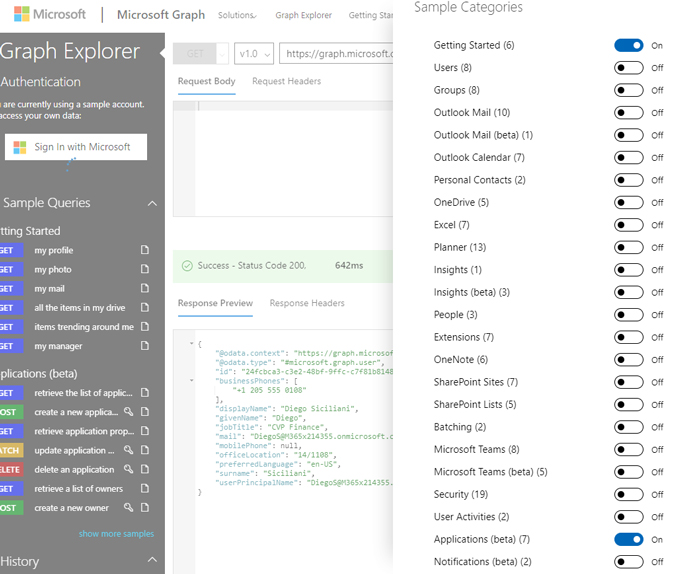Switch to the Request Headers tab
The width and height of the screenshot is (700, 574).
[x=286, y=81]
